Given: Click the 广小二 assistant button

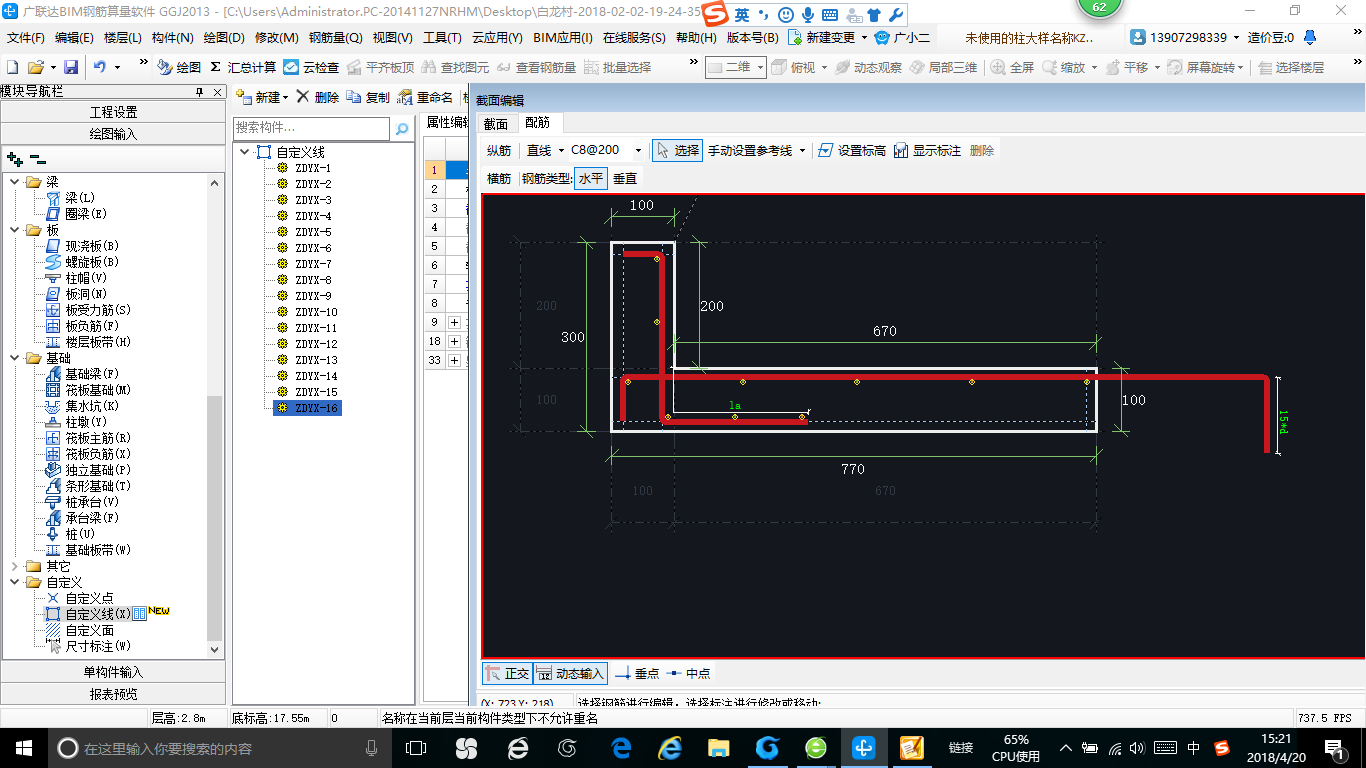Looking at the screenshot, I should pyautogui.click(x=902, y=38).
